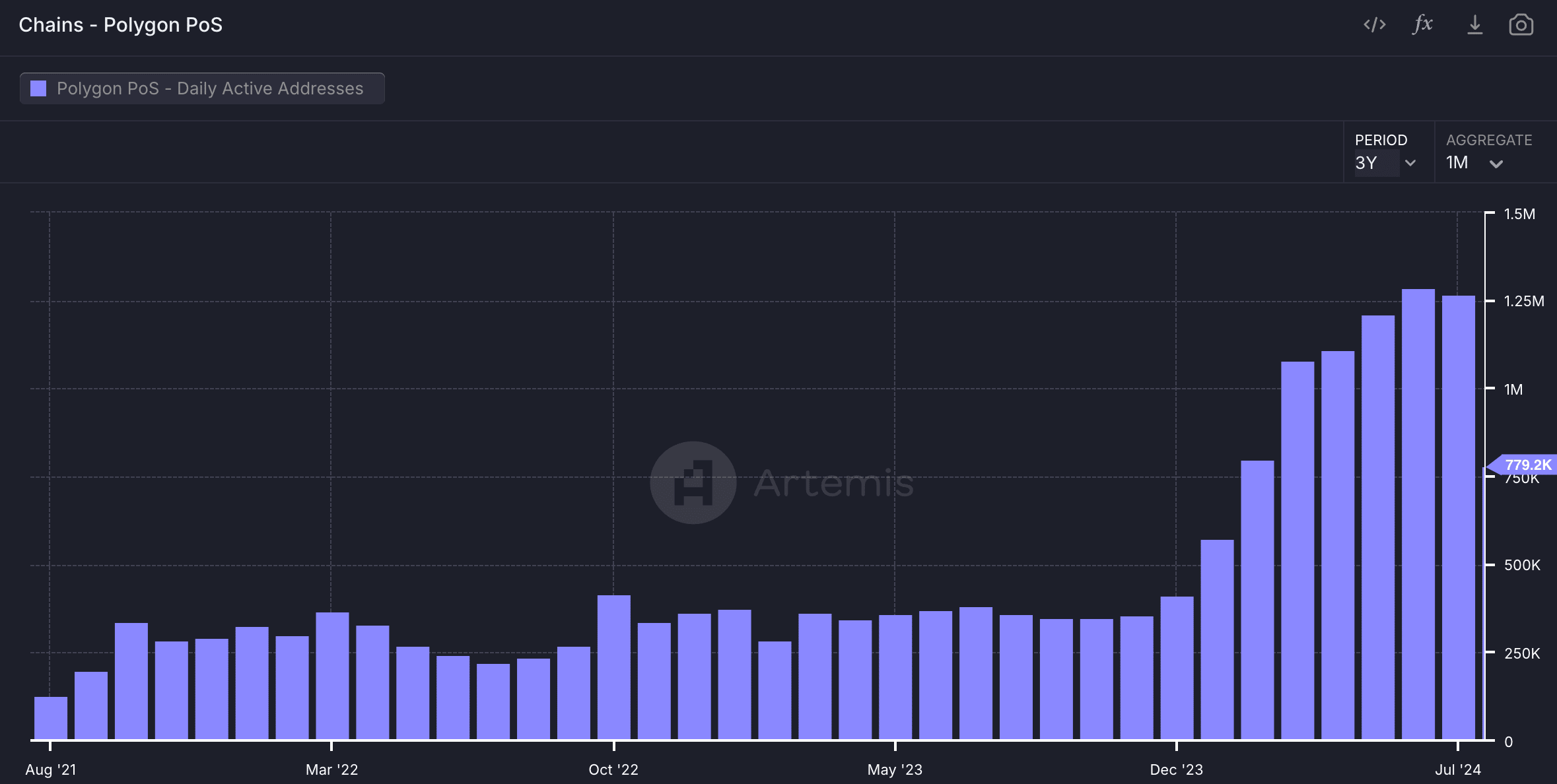Screen dimensions: 1557x784
Task: Click the Mar '22 axis label
Action: (x=331, y=769)
